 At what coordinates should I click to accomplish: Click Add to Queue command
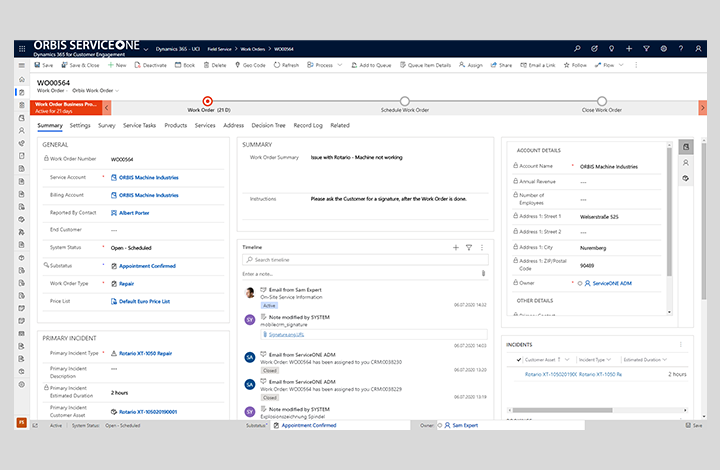(x=371, y=65)
